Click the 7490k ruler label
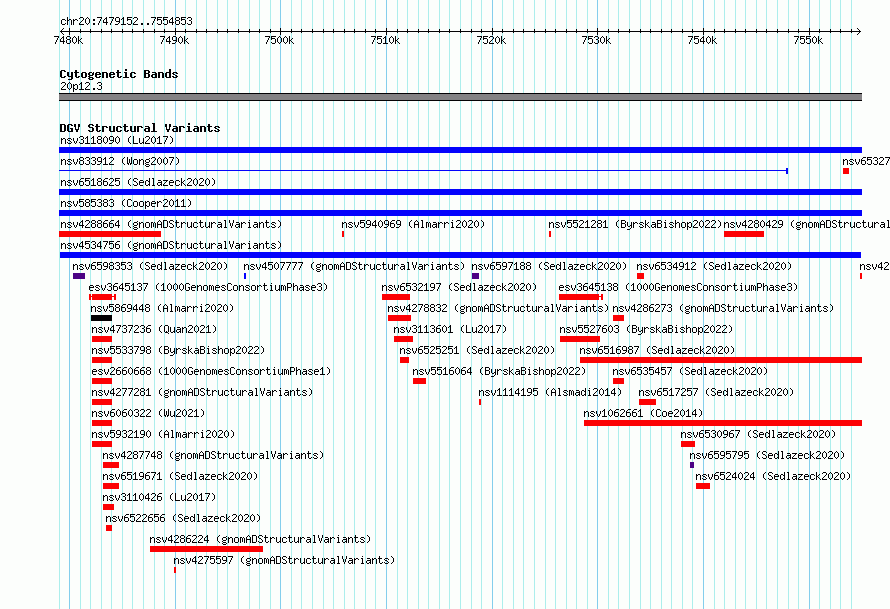 175,40
